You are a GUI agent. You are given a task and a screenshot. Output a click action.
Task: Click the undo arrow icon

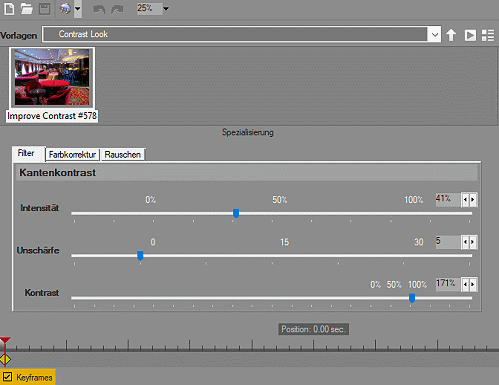click(x=99, y=9)
